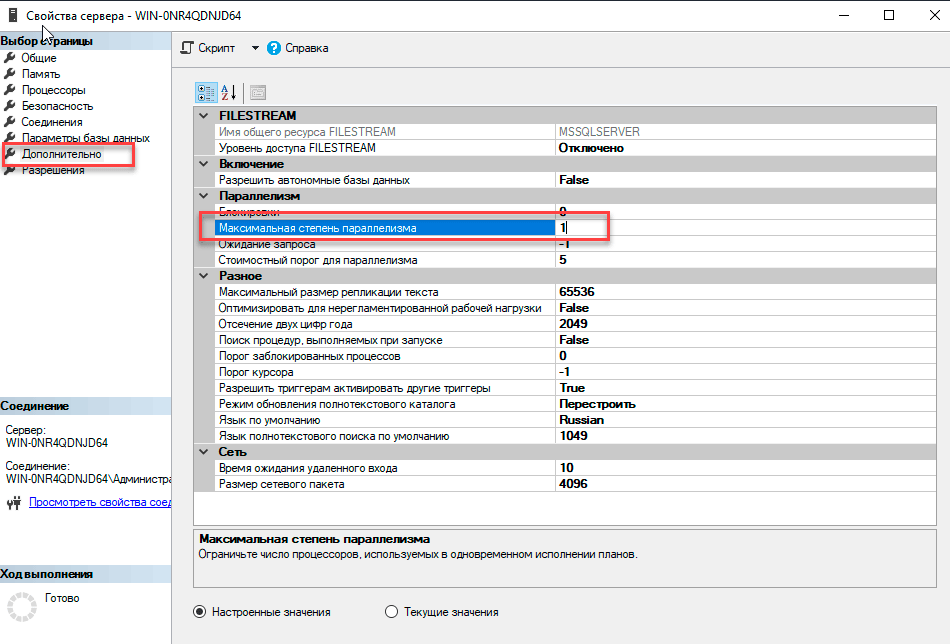Sort properties alphabetically with A-Z icon

click(229, 93)
